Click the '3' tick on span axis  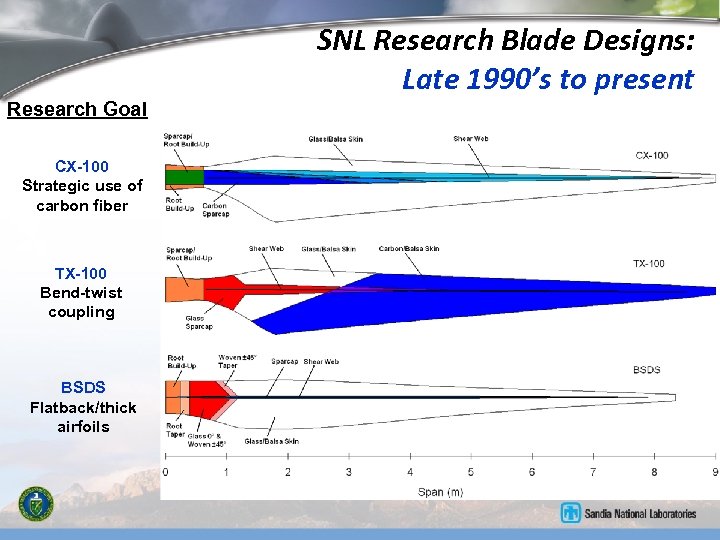pos(349,472)
